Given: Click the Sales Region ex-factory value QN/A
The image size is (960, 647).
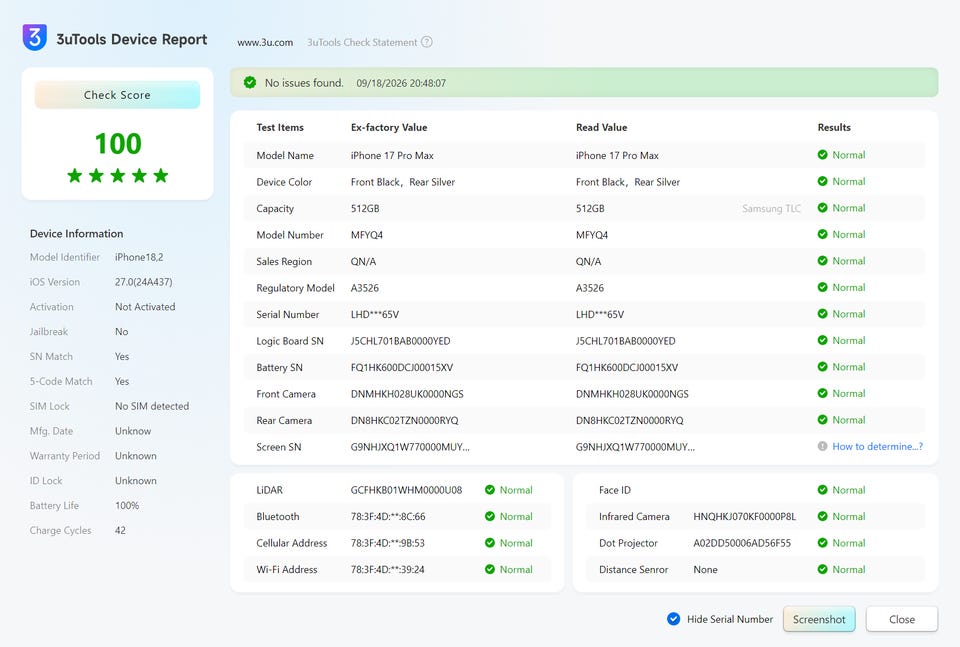Looking at the screenshot, I should pos(363,261).
